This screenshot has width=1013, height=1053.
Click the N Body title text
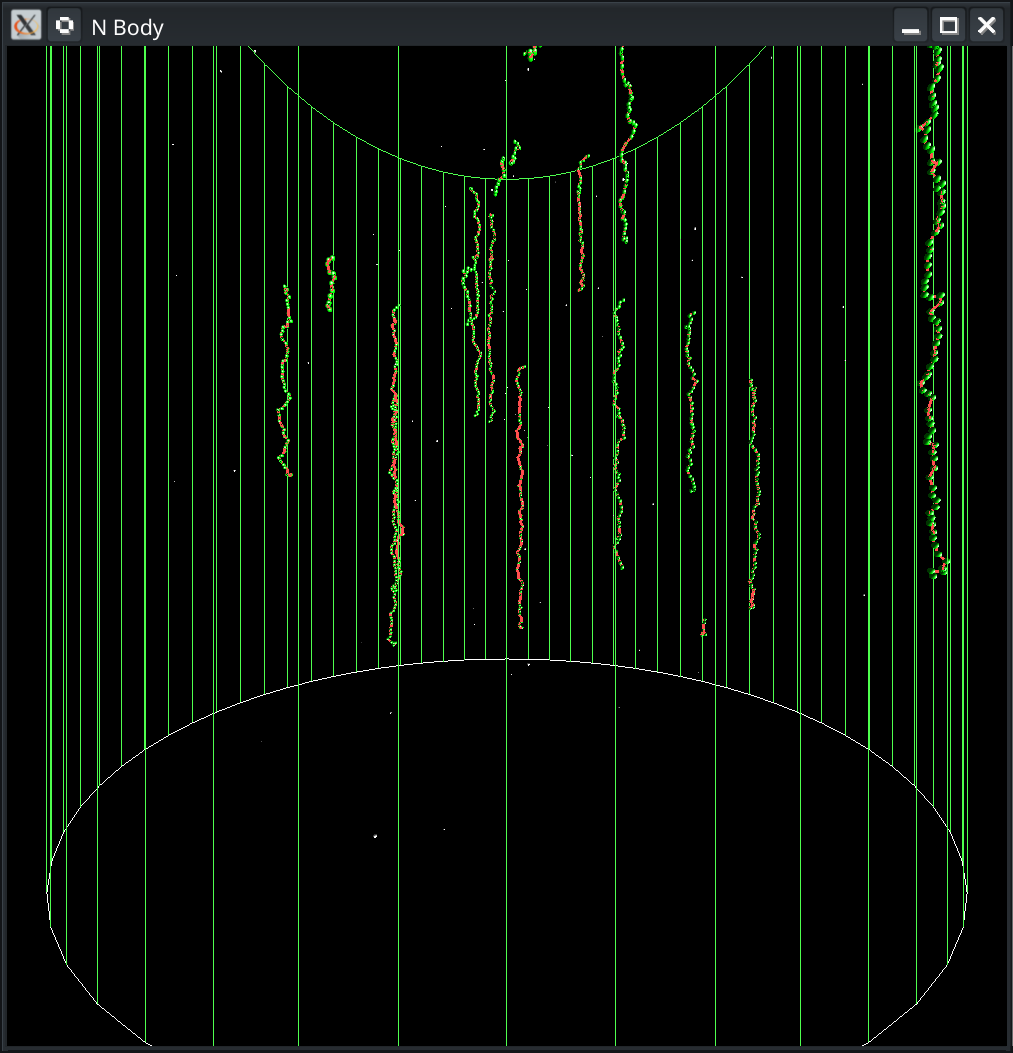[127, 27]
